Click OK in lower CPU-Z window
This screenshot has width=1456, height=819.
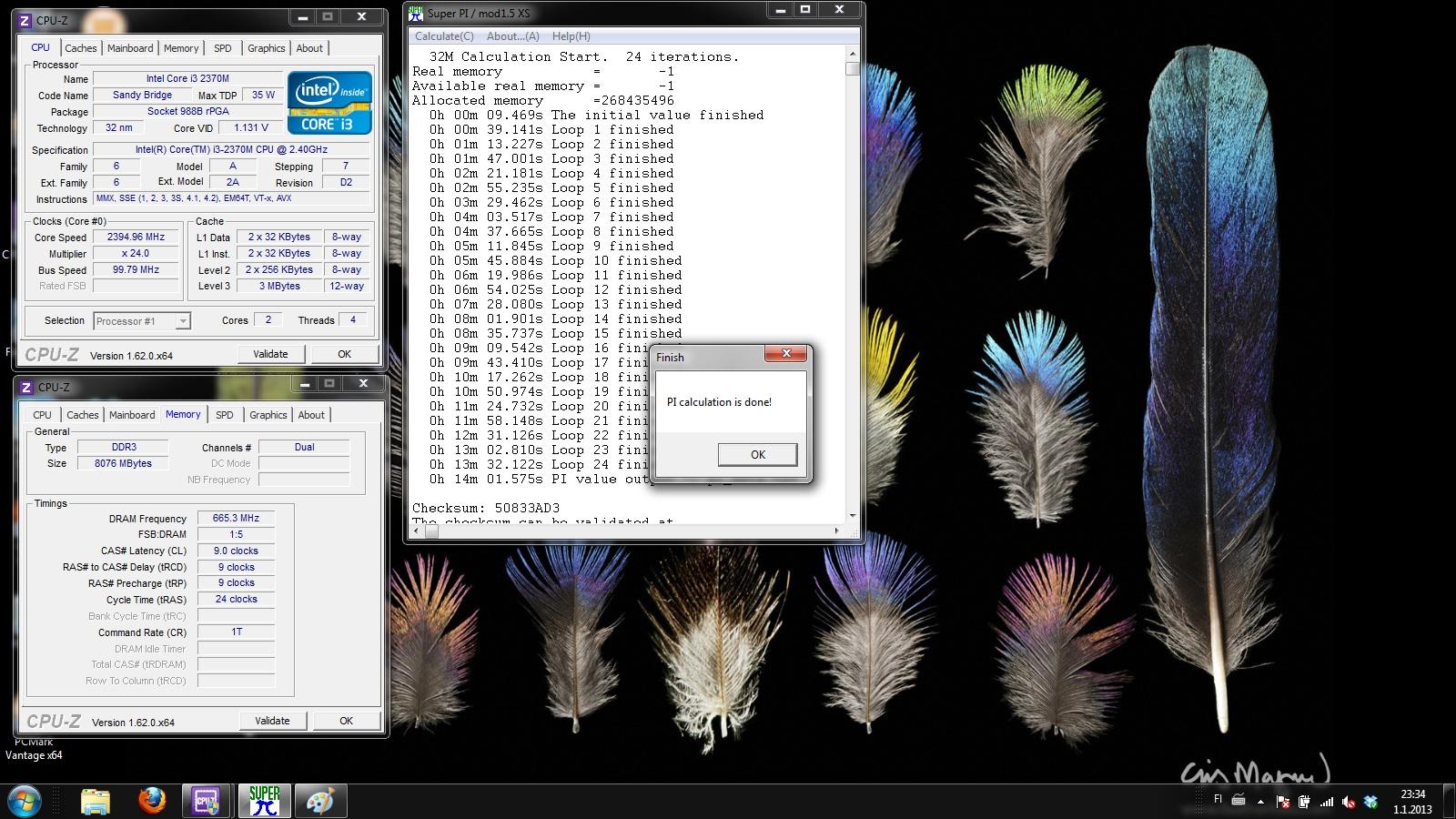(x=346, y=721)
